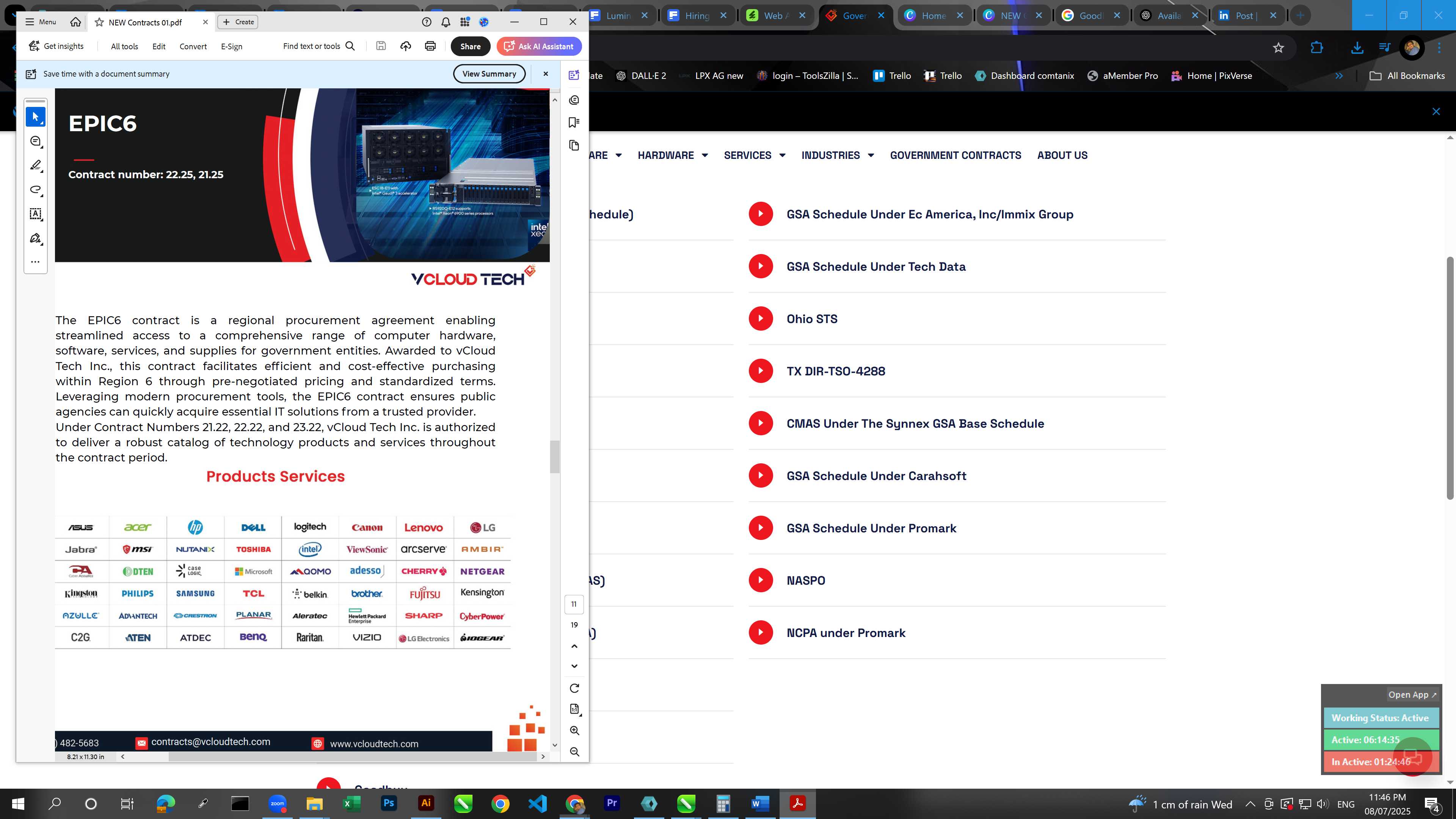
Task: Go to next page with down chevron
Action: point(574,666)
